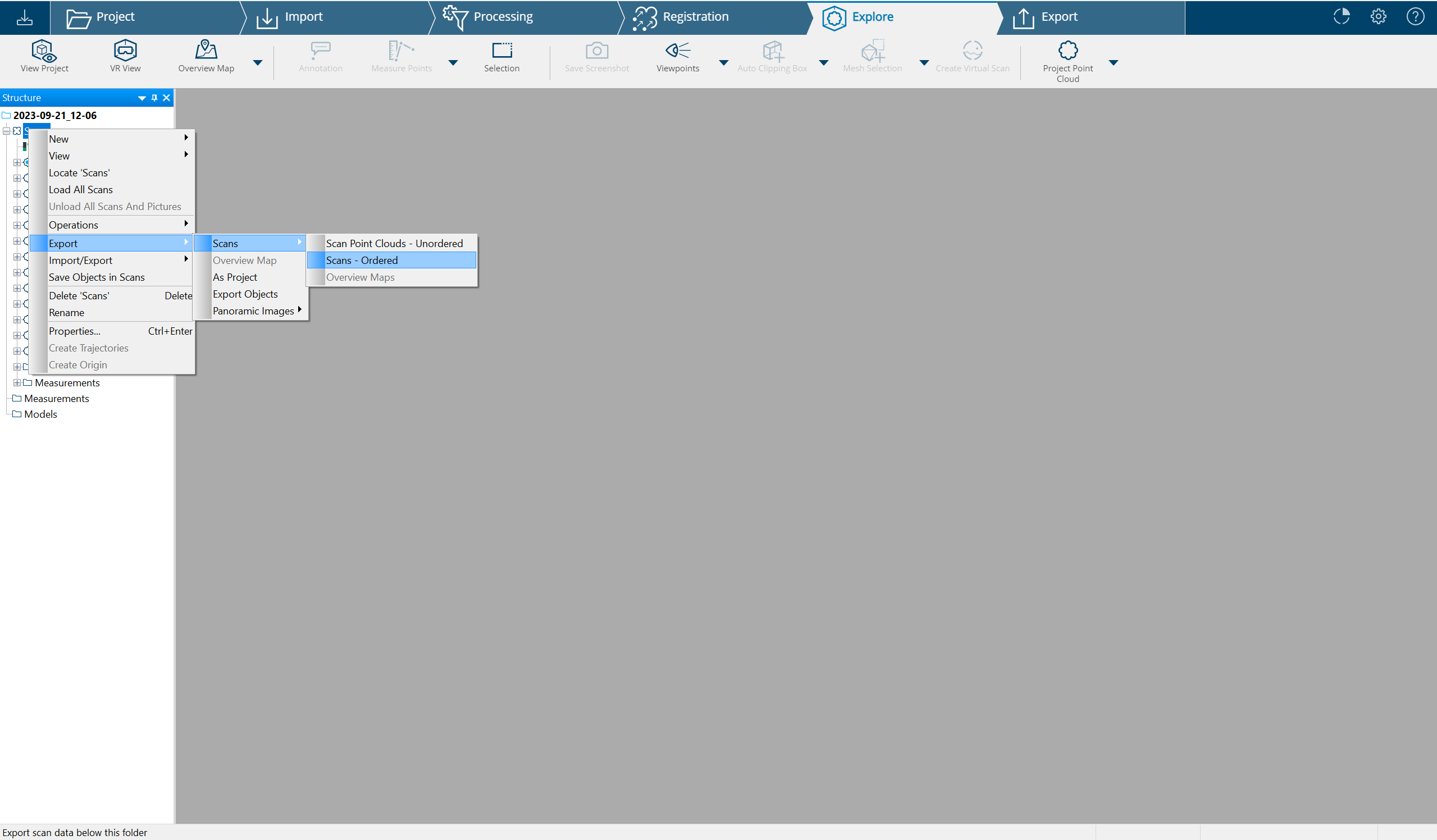Viewport: 1437px width, 840px height.
Task: Open the Project Point Cloud dropdown arrow
Action: pyautogui.click(x=1113, y=63)
